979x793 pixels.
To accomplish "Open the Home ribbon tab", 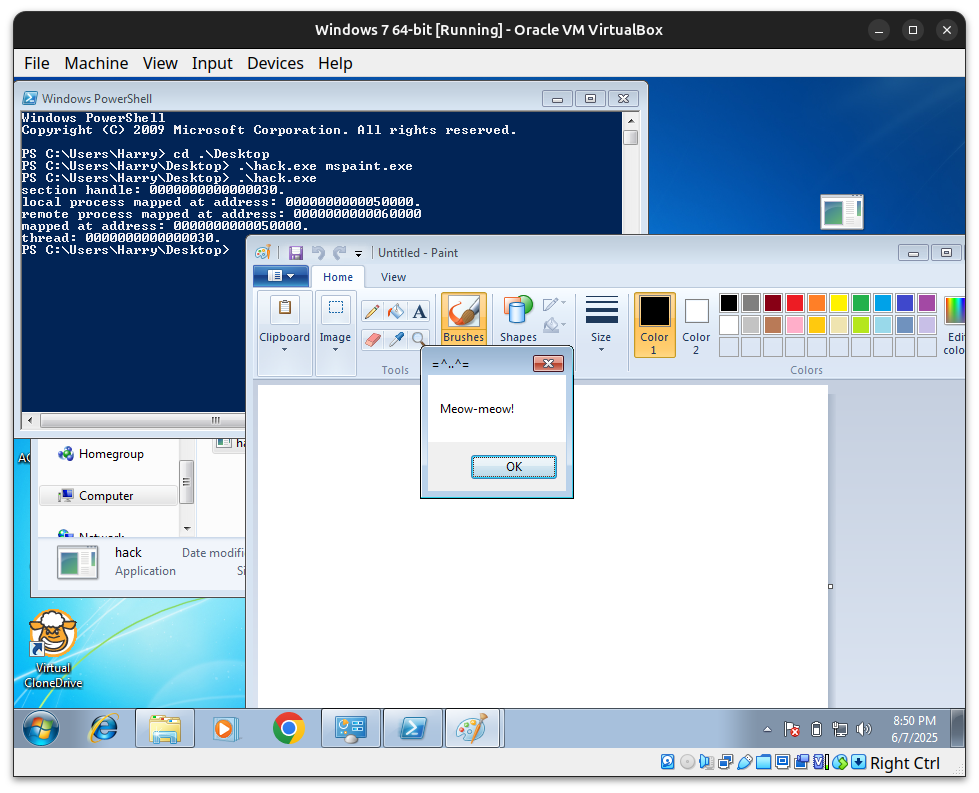I will pos(338,277).
